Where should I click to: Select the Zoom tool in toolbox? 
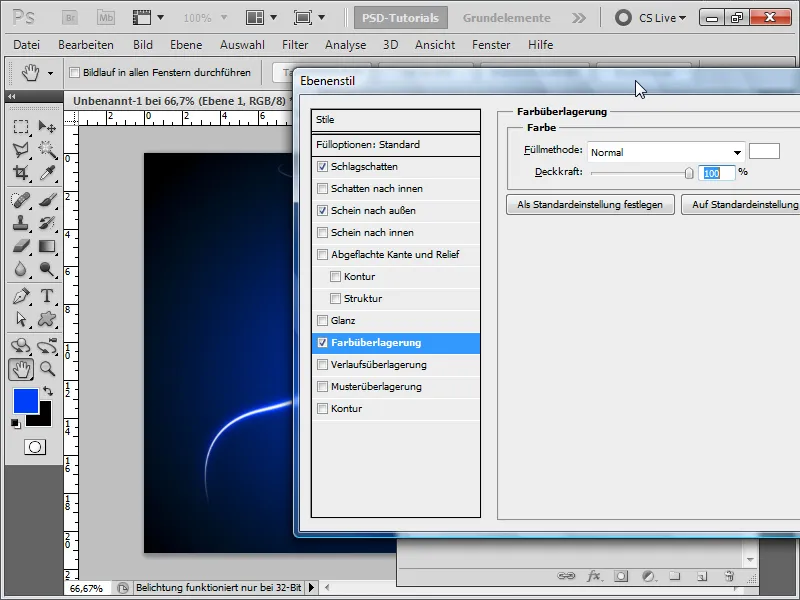click(47, 369)
